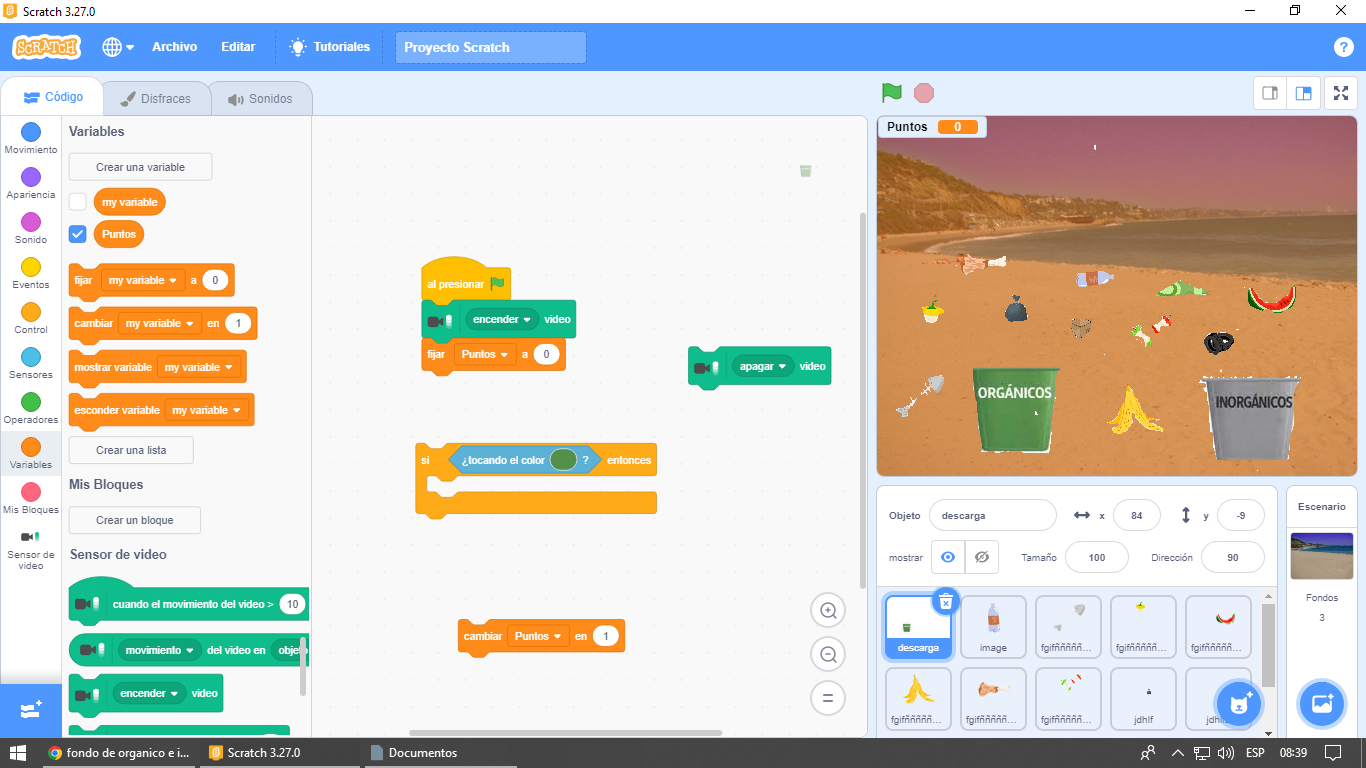1366x768 pixels.
Task: Zoom in on the code workspace
Action: (x=828, y=611)
